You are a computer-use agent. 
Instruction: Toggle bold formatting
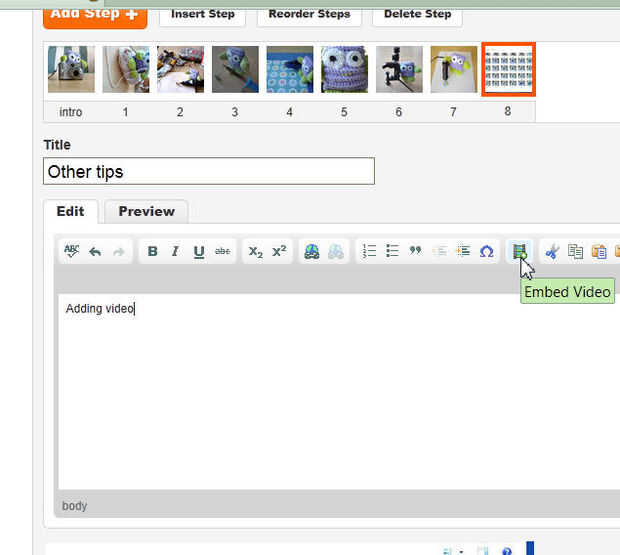coord(152,251)
